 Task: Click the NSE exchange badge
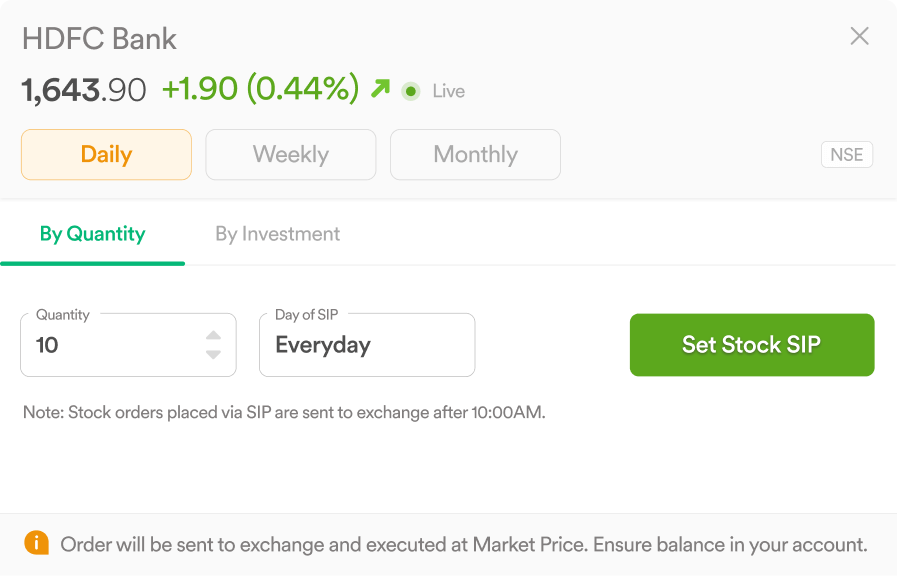pyautogui.click(x=847, y=154)
